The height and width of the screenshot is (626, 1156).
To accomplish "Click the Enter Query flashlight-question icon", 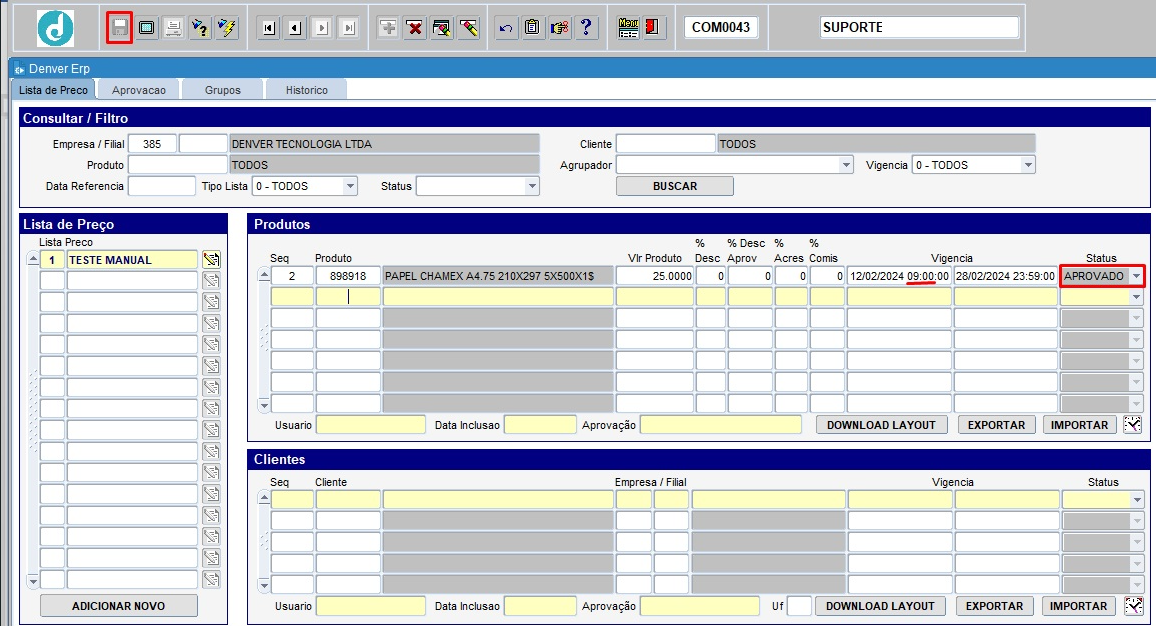I will [x=200, y=28].
